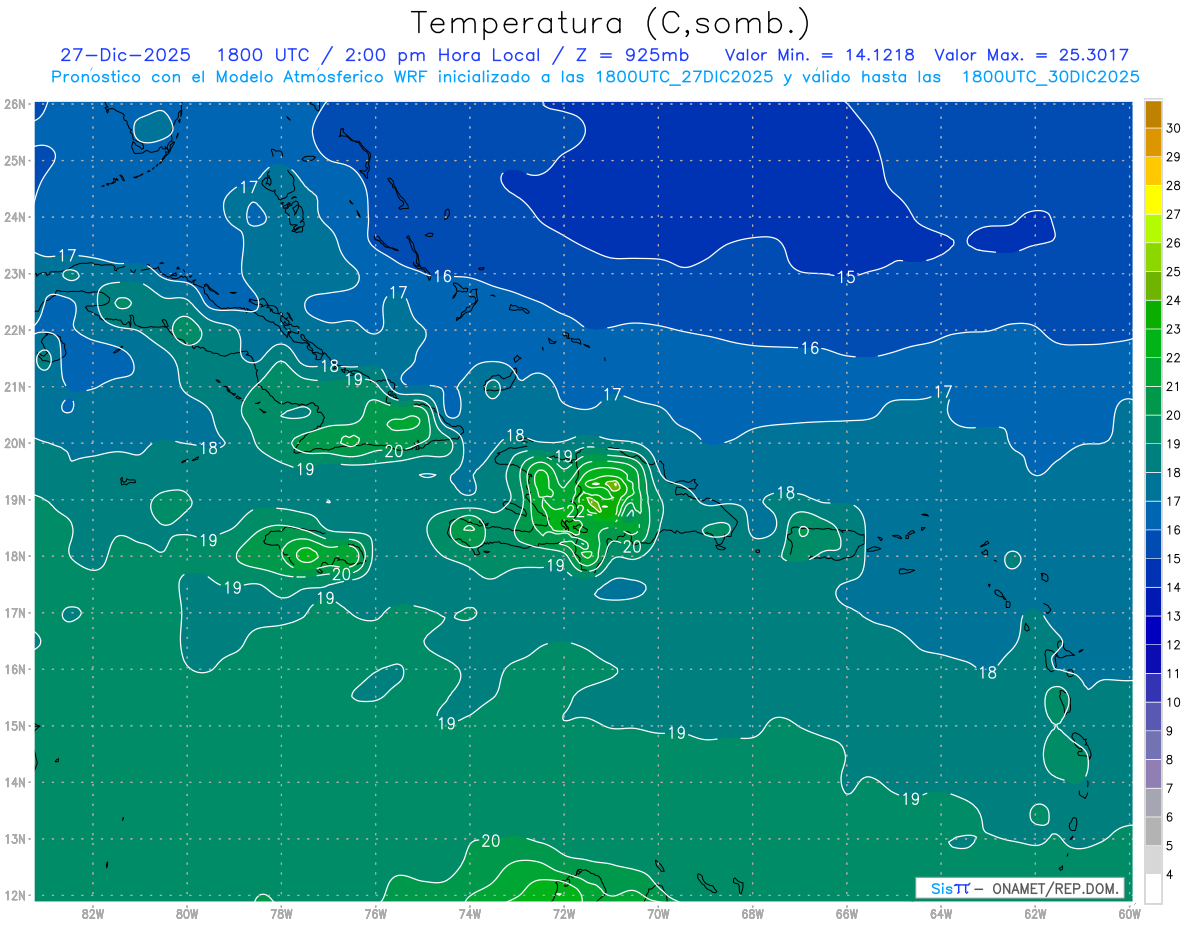The height and width of the screenshot is (927, 1200).
Task: Click the longitude axis label "80W"
Action: click(187, 912)
